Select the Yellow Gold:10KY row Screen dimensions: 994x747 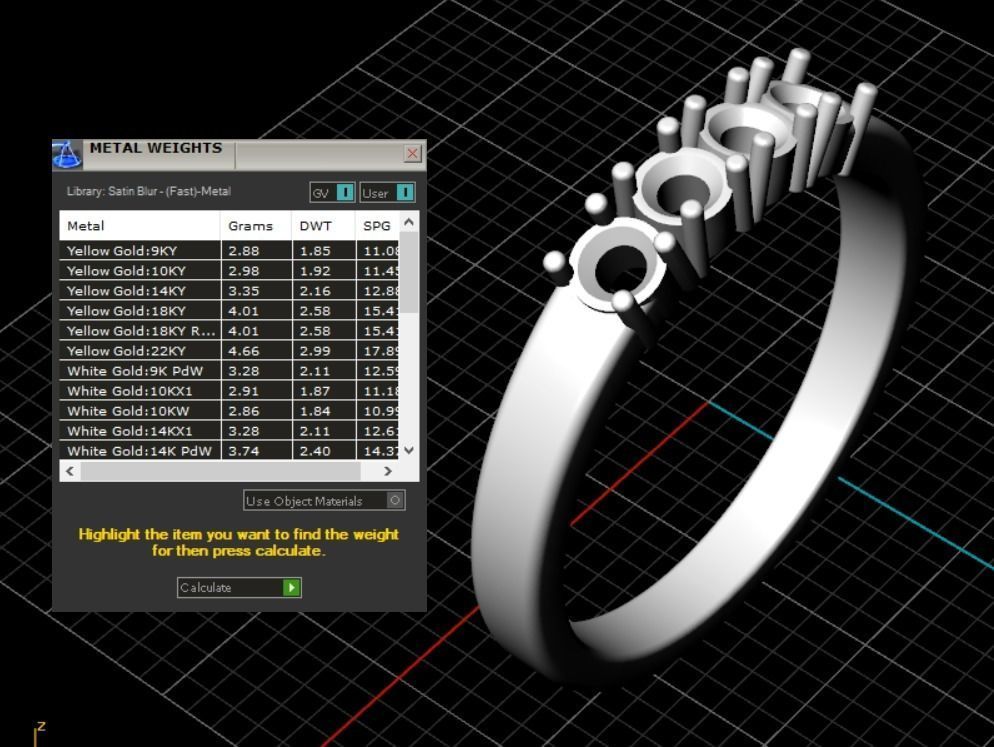229,271
